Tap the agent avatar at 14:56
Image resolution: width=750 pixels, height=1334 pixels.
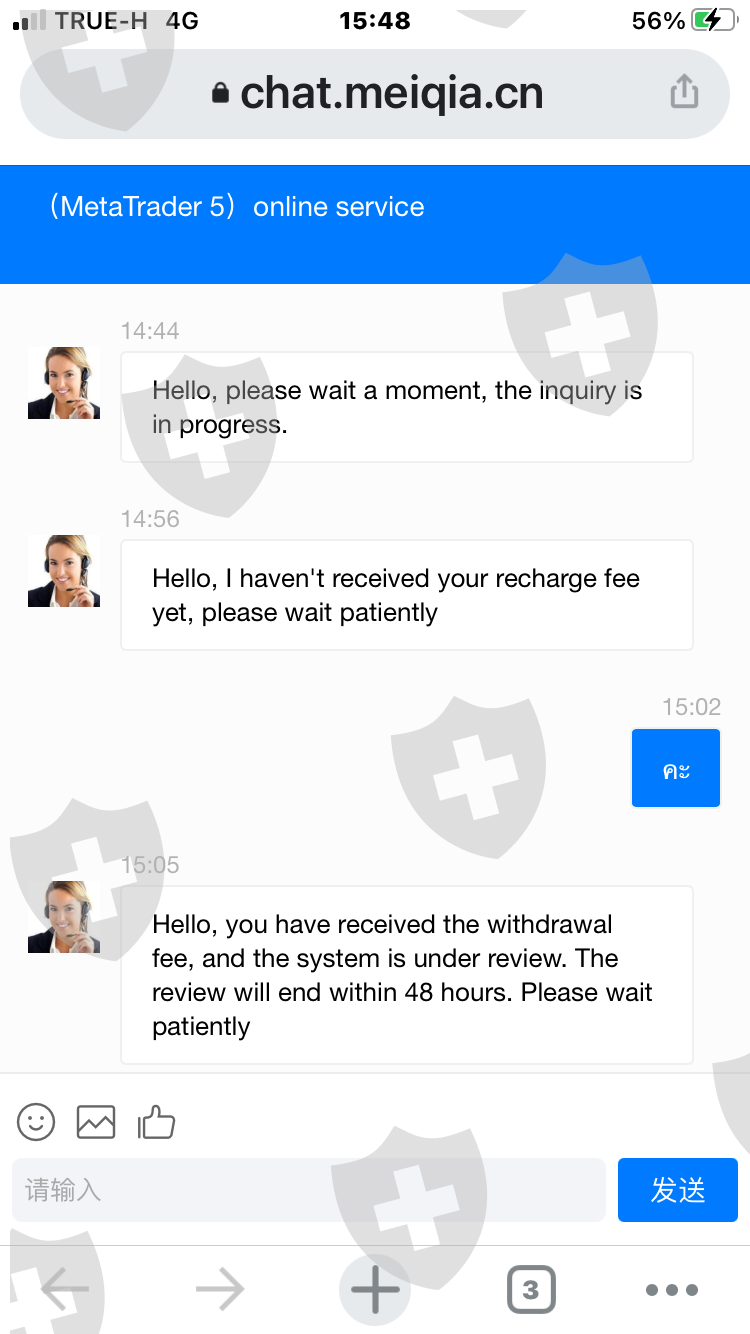[64, 571]
